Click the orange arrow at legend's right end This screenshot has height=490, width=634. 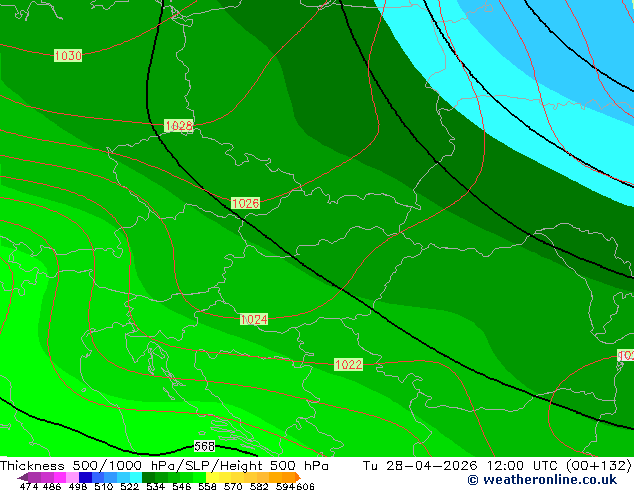[298, 477]
